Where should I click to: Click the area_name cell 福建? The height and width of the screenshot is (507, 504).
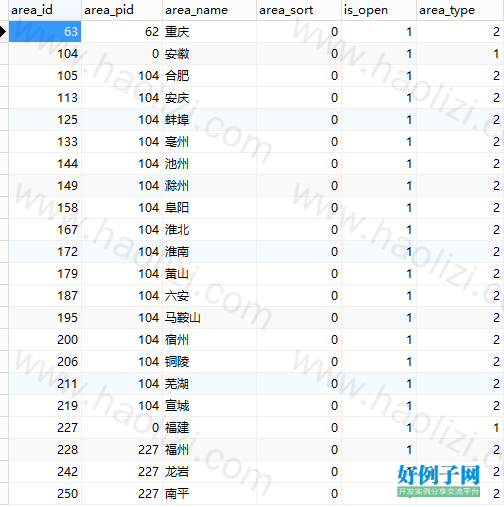coord(209,428)
